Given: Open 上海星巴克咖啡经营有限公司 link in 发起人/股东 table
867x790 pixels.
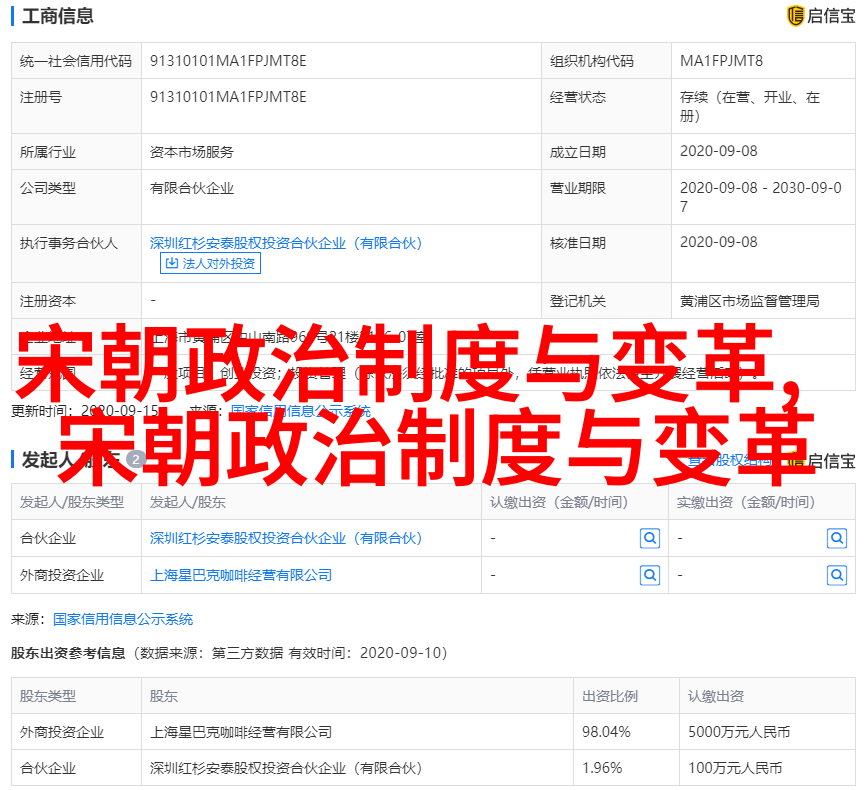Looking at the screenshot, I should [x=241, y=575].
